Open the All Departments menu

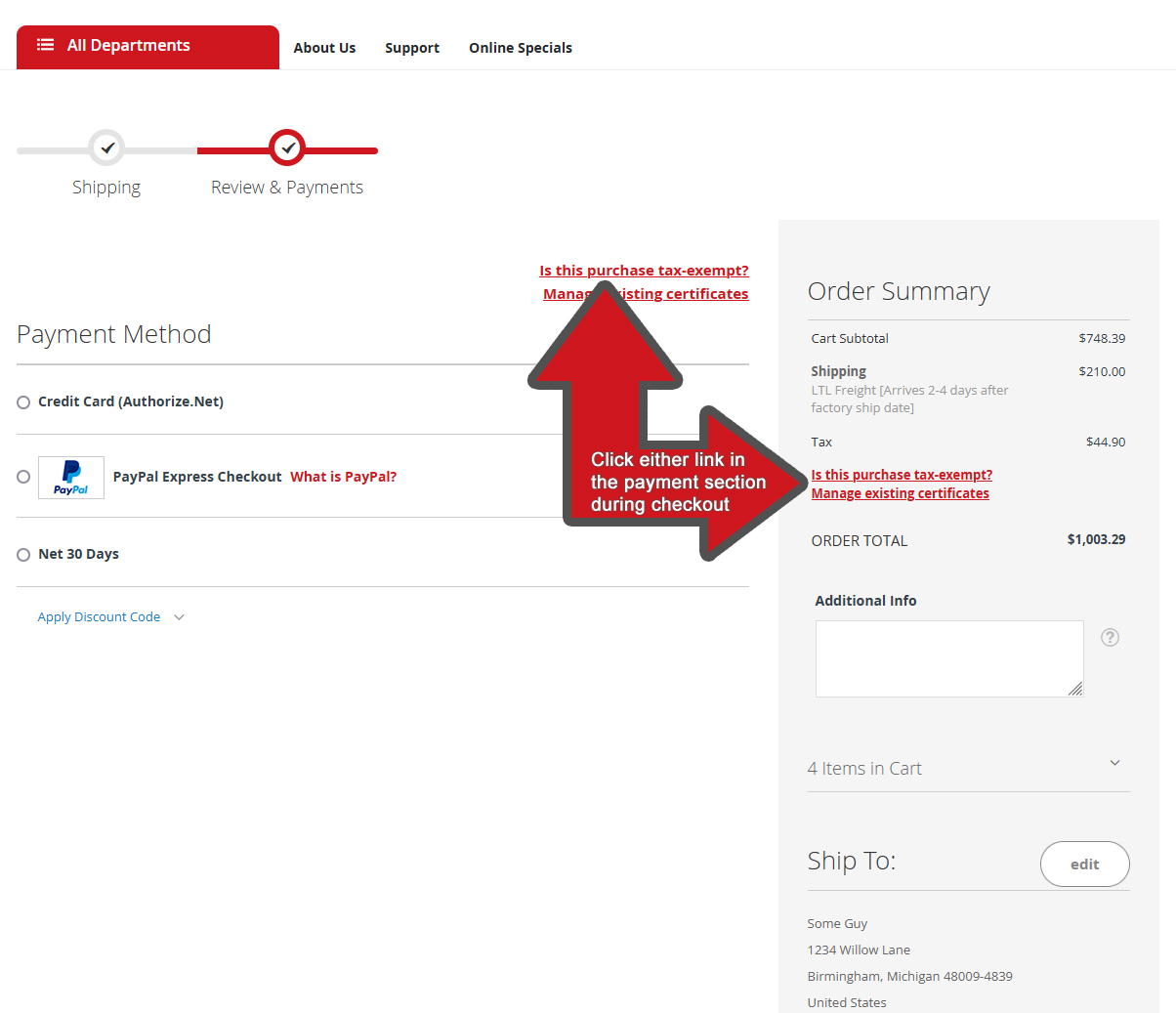coord(147,47)
